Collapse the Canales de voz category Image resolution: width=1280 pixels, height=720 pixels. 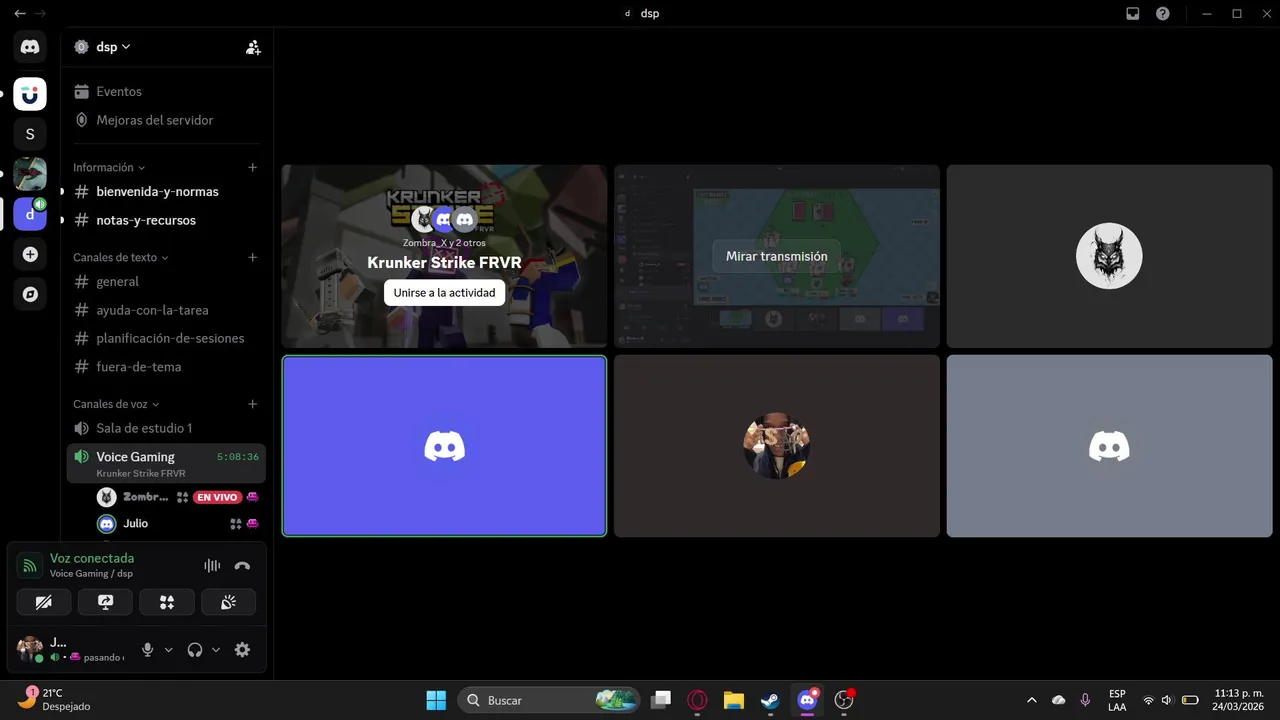tap(116, 404)
